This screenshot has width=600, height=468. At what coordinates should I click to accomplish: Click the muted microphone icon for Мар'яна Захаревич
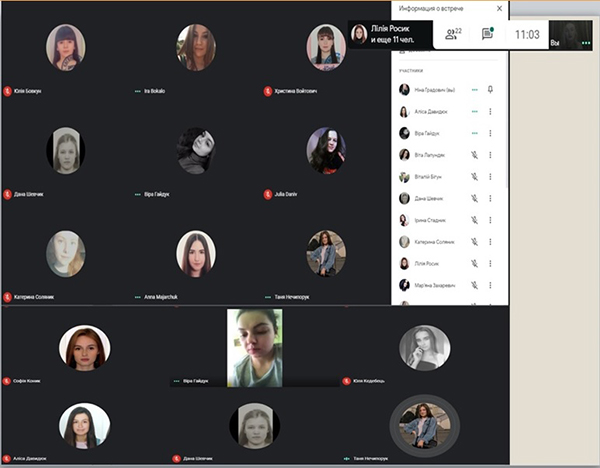pyautogui.click(x=474, y=285)
